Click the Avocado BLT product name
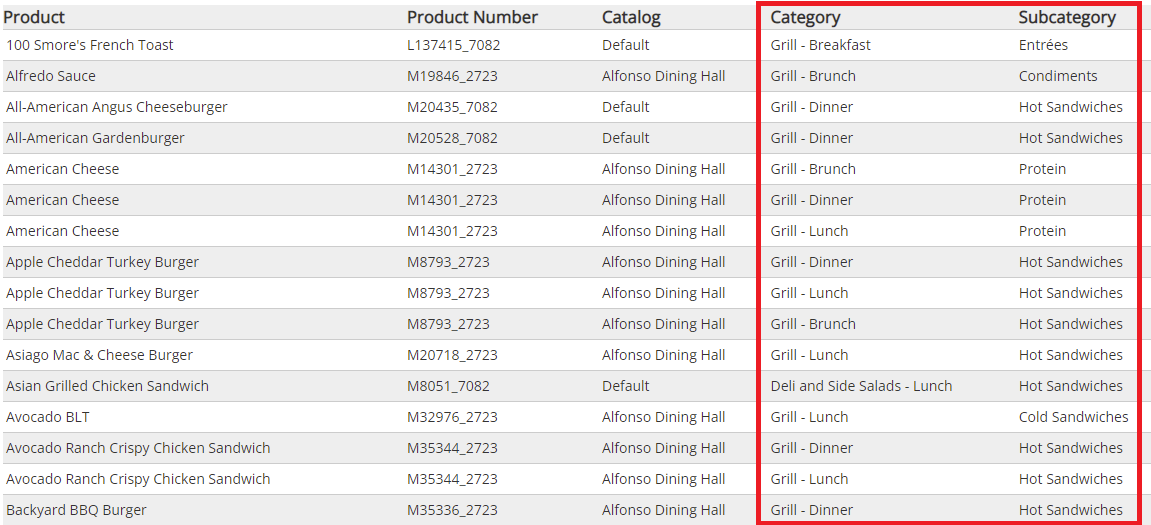Viewport: 1151px width, 525px height. pos(47,416)
